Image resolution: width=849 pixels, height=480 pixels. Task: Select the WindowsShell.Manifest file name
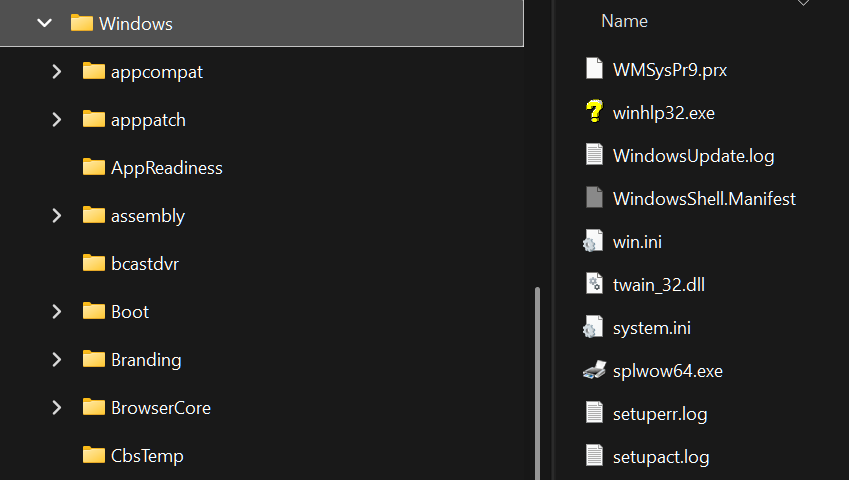704,199
